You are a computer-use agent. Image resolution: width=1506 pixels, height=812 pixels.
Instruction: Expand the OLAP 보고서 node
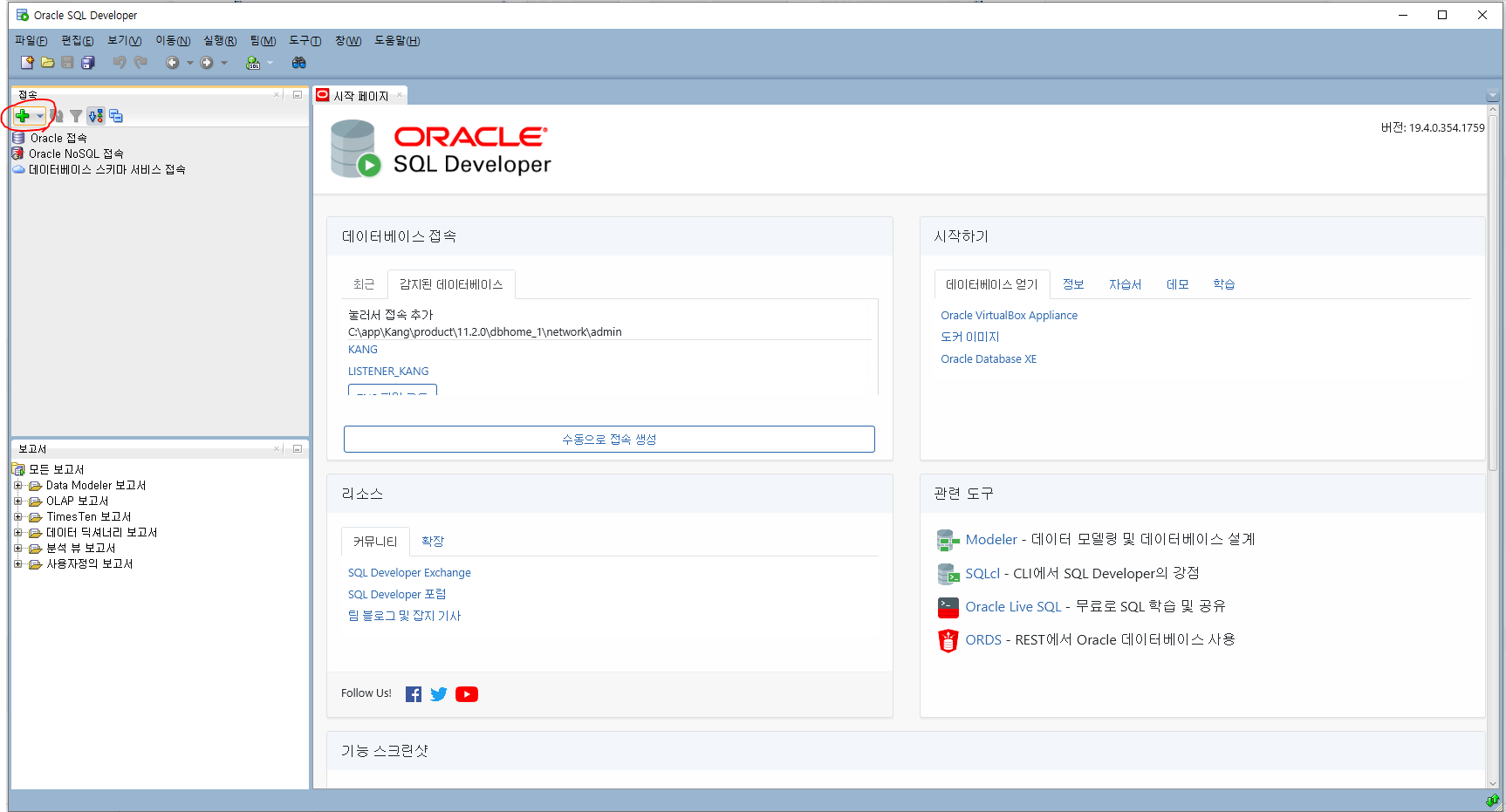coord(17,501)
